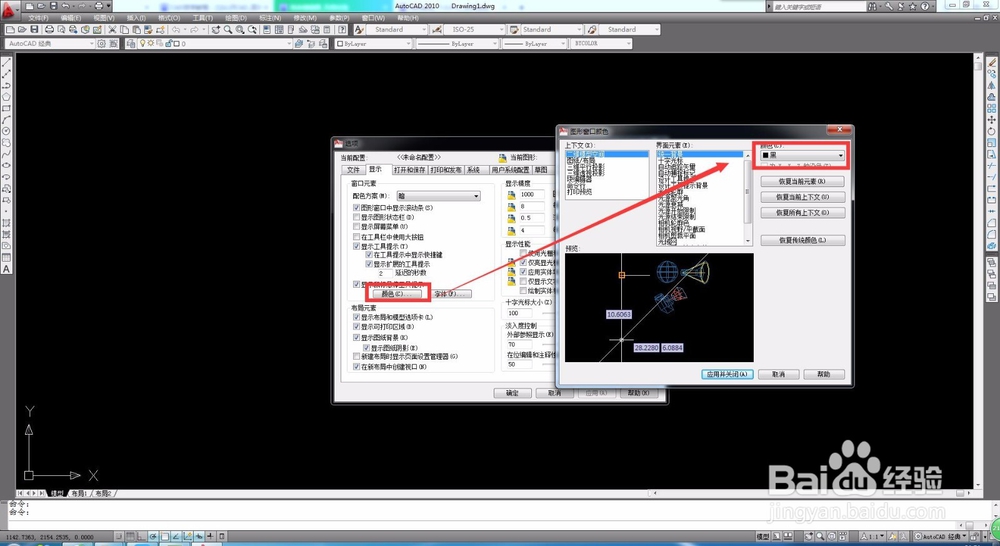Select the Line tool in Draw toolbar
1000x546 pixels.
tap(6, 63)
